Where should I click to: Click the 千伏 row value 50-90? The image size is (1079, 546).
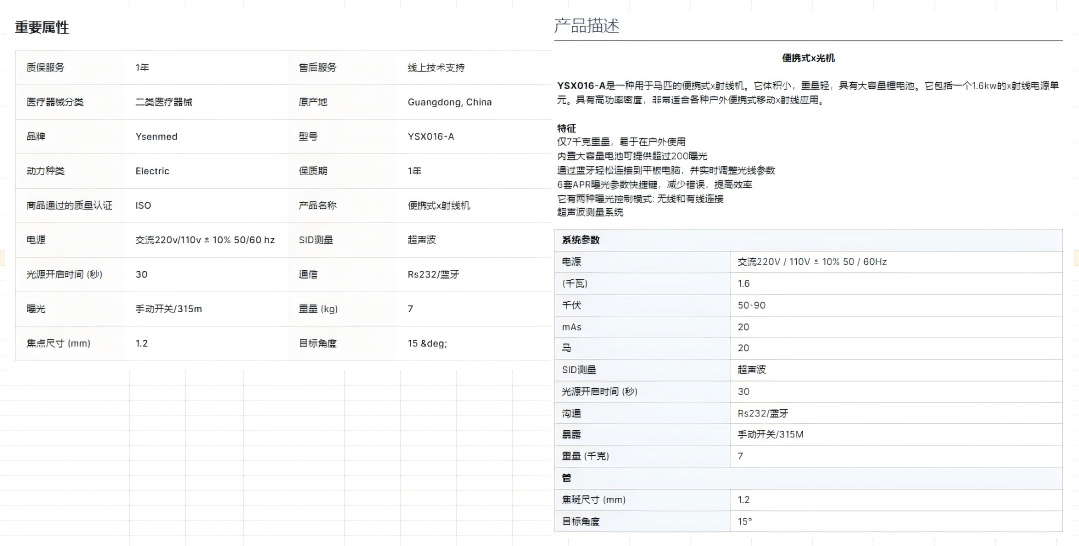point(751,305)
